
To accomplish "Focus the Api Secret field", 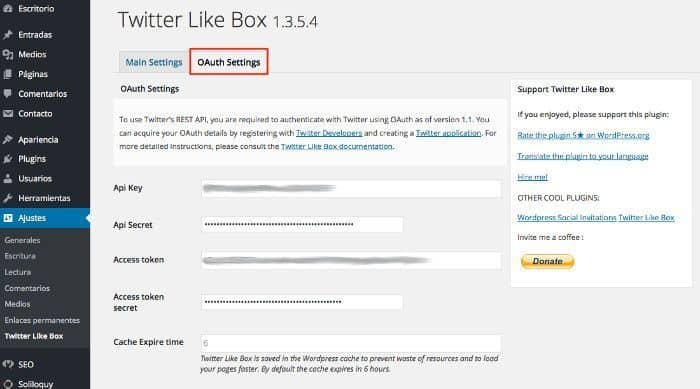I will pyautogui.click(x=302, y=224).
